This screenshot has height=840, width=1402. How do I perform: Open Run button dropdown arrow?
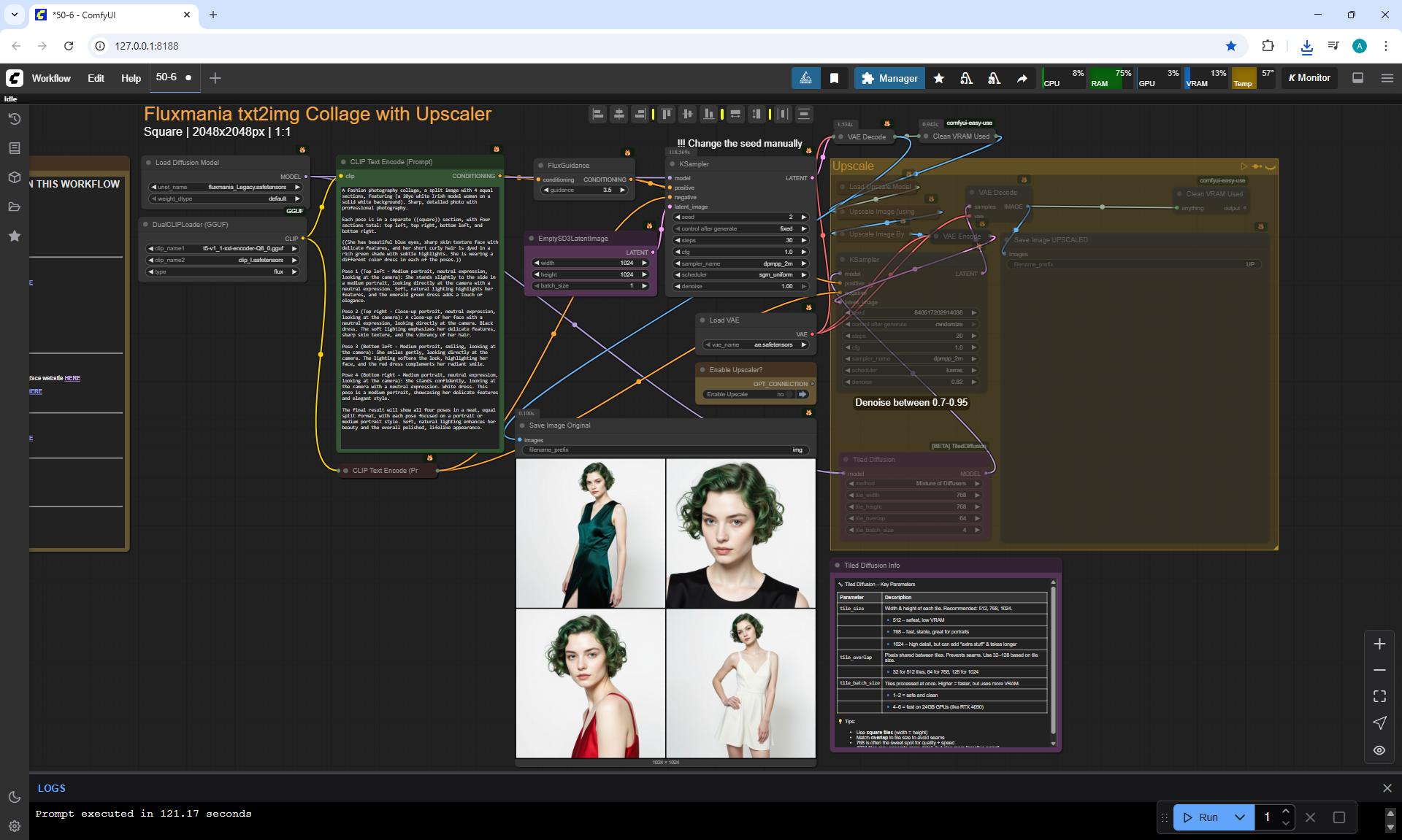coord(1239,817)
